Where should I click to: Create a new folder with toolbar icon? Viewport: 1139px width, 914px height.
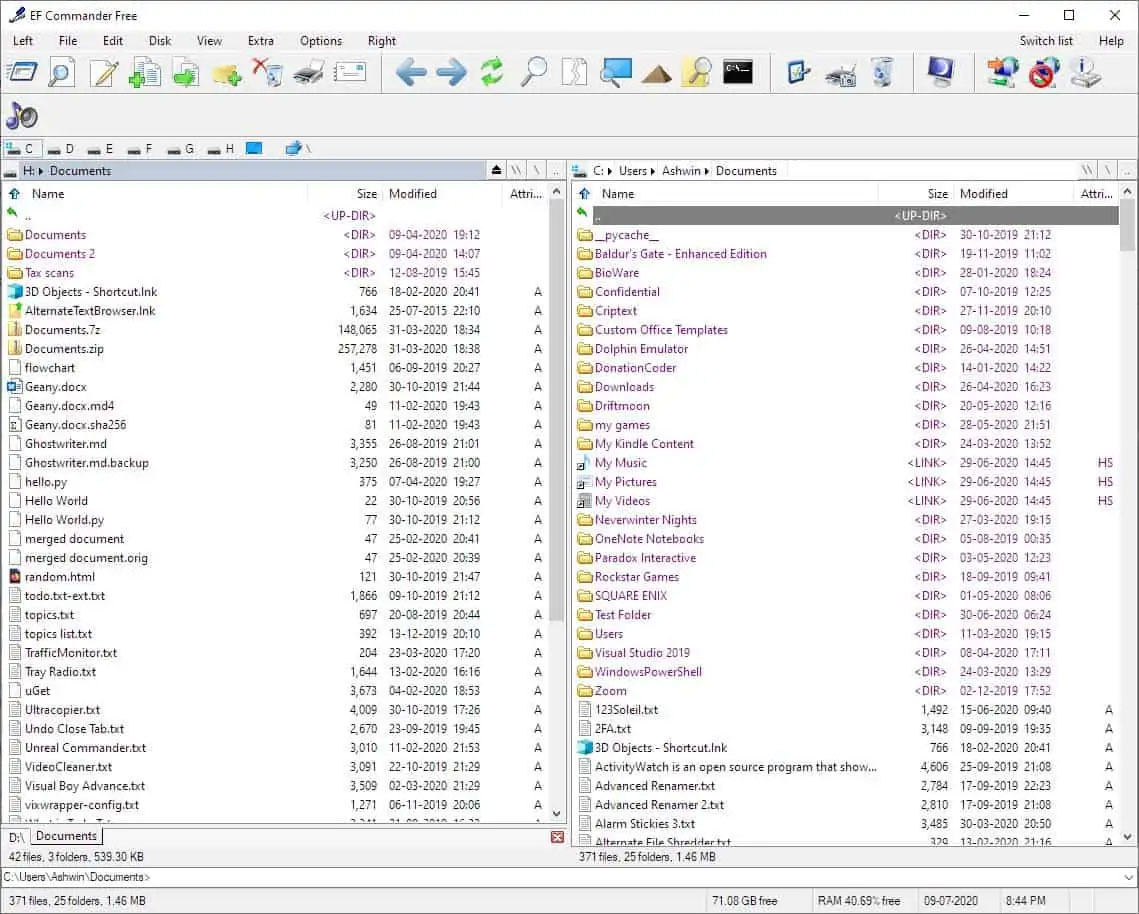(227, 73)
